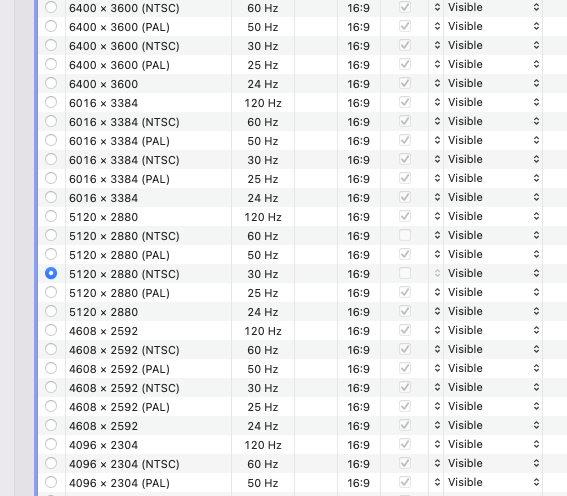Select the 5120 × 2880 (NTSC) 60 Hz radio button
Image resolution: width=567 pixels, height=496 pixels.
click(51, 235)
